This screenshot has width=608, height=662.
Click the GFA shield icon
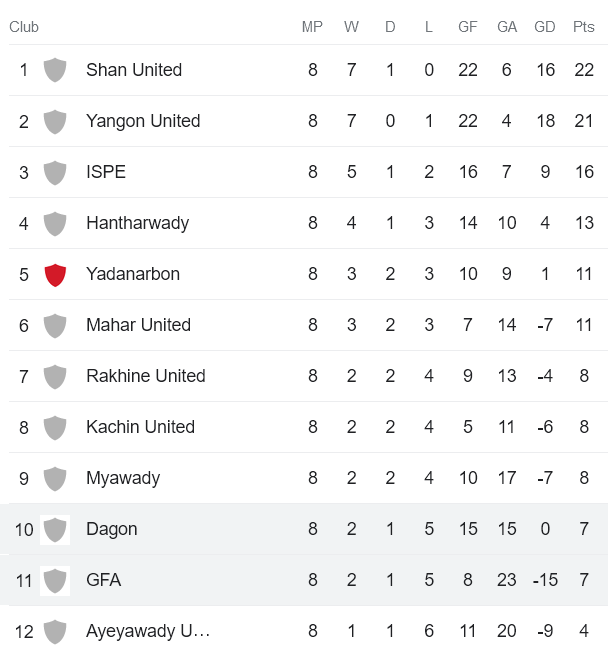(x=55, y=580)
